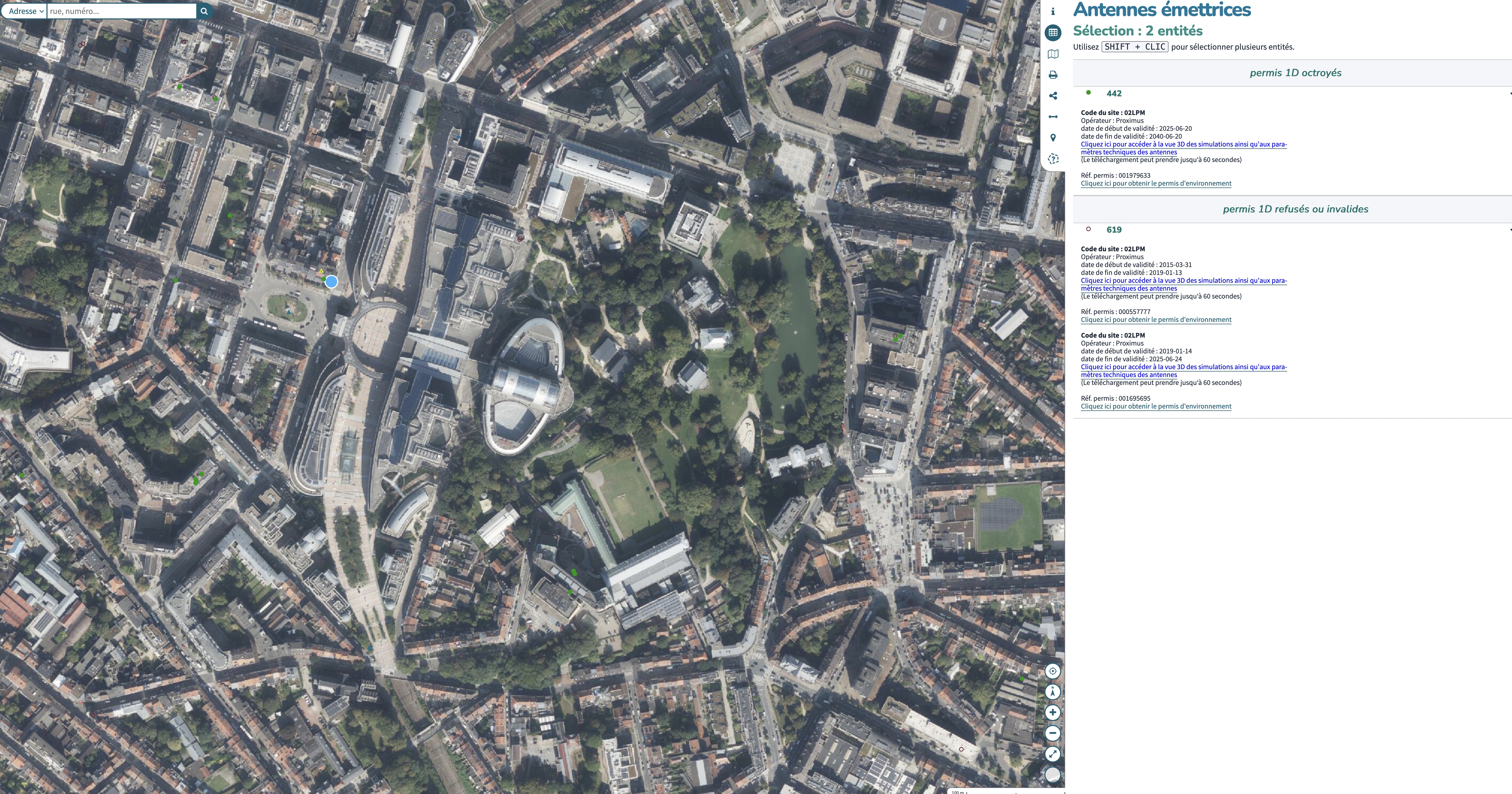Center map on my location
Image resolution: width=1512 pixels, height=794 pixels.
(x=1053, y=671)
